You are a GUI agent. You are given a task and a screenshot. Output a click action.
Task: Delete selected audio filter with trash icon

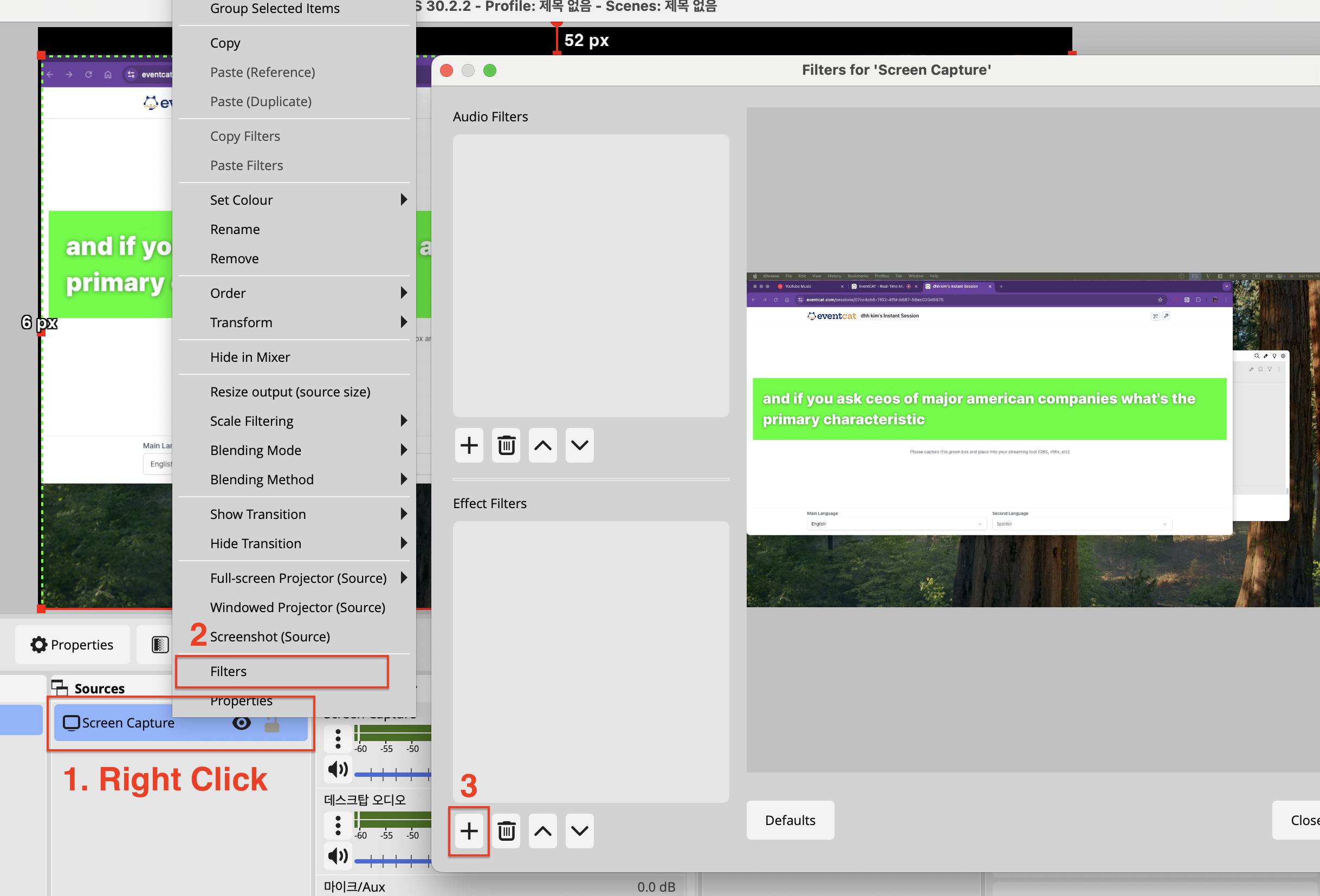tap(506, 445)
